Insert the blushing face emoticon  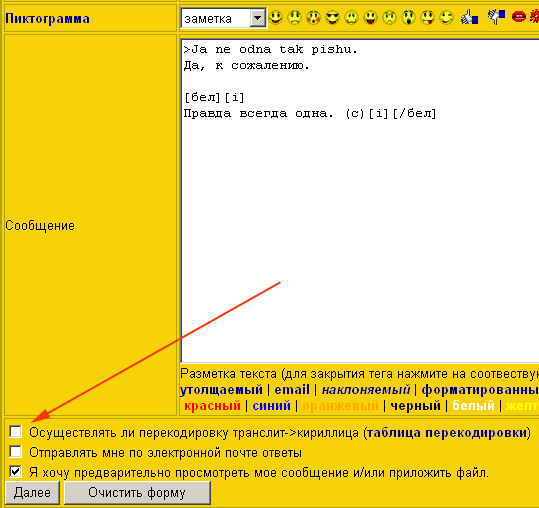314,18
